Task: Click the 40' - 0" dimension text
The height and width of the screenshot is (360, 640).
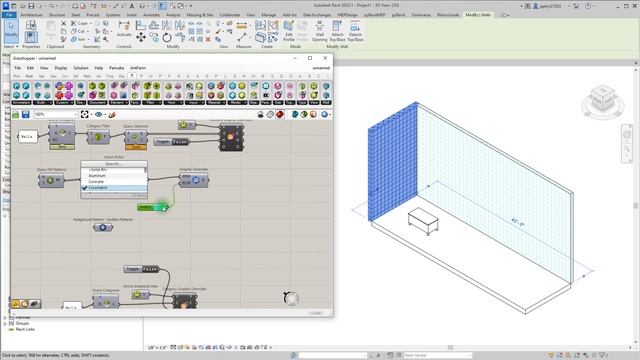Action: [x=518, y=222]
